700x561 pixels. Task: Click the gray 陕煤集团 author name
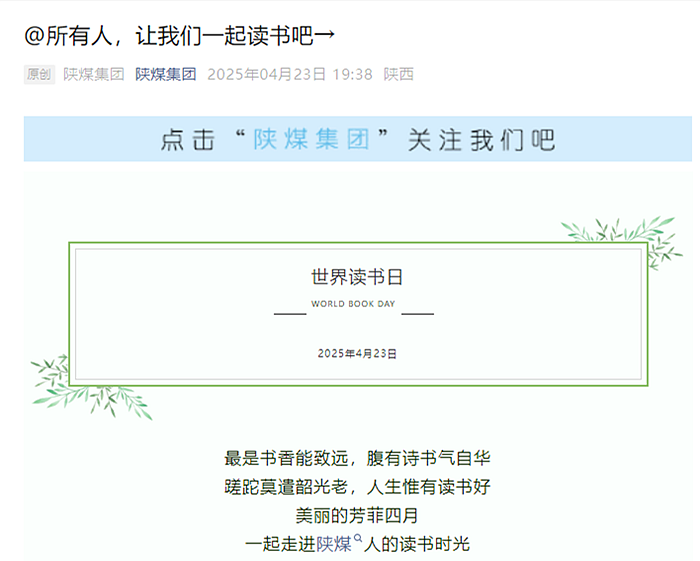(94, 74)
